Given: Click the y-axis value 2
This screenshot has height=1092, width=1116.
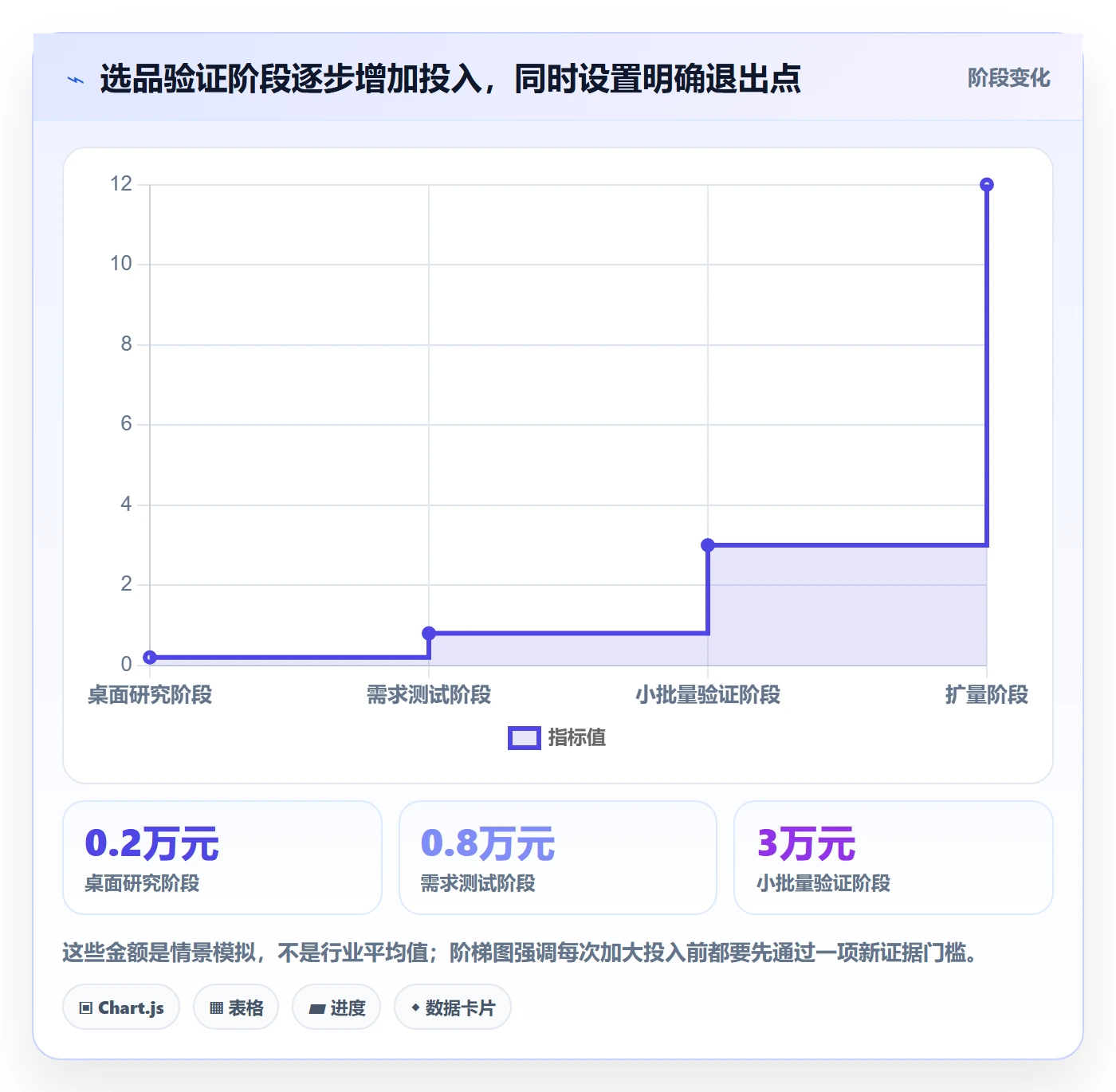Looking at the screenshot, I should 126,584.
